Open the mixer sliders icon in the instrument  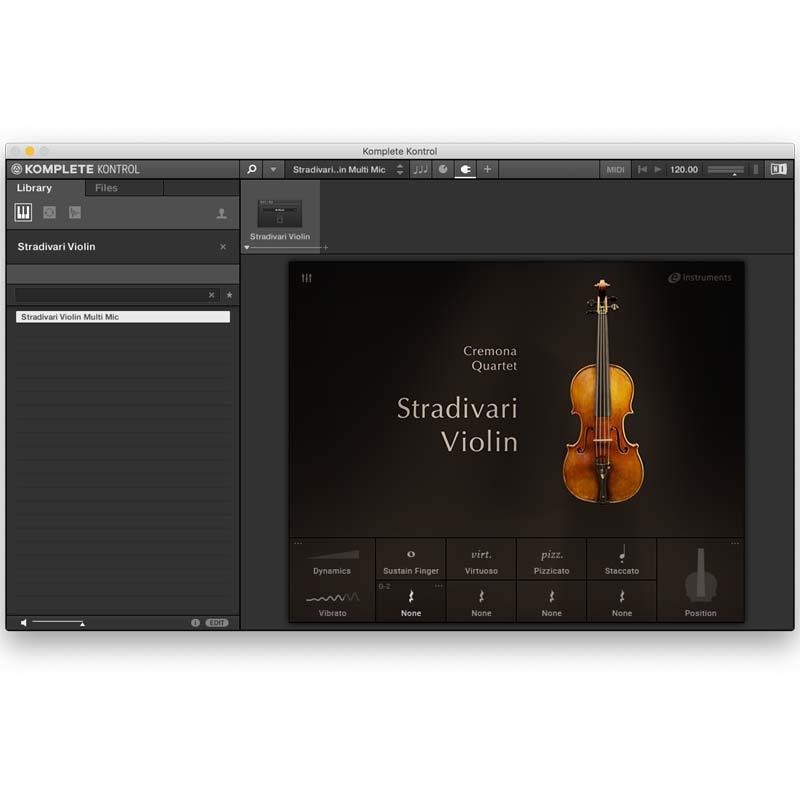pos(306,278)
